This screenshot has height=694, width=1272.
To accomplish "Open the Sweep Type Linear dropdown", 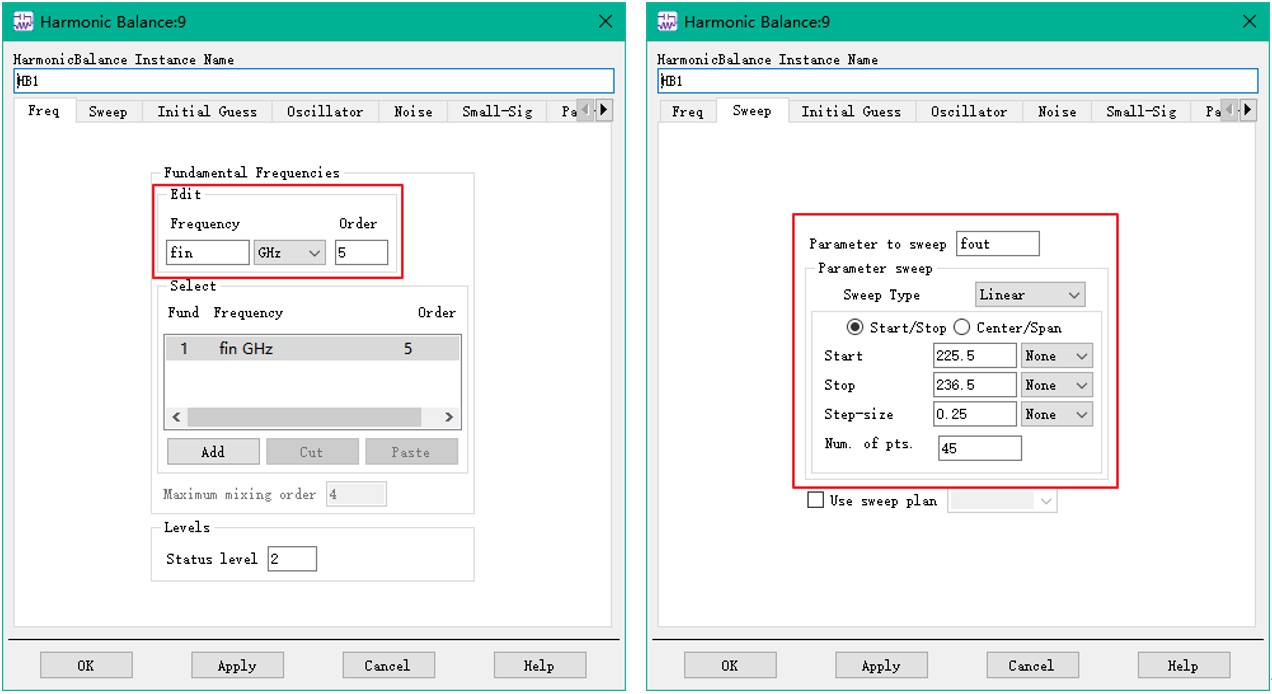I will click(1030, 295).
